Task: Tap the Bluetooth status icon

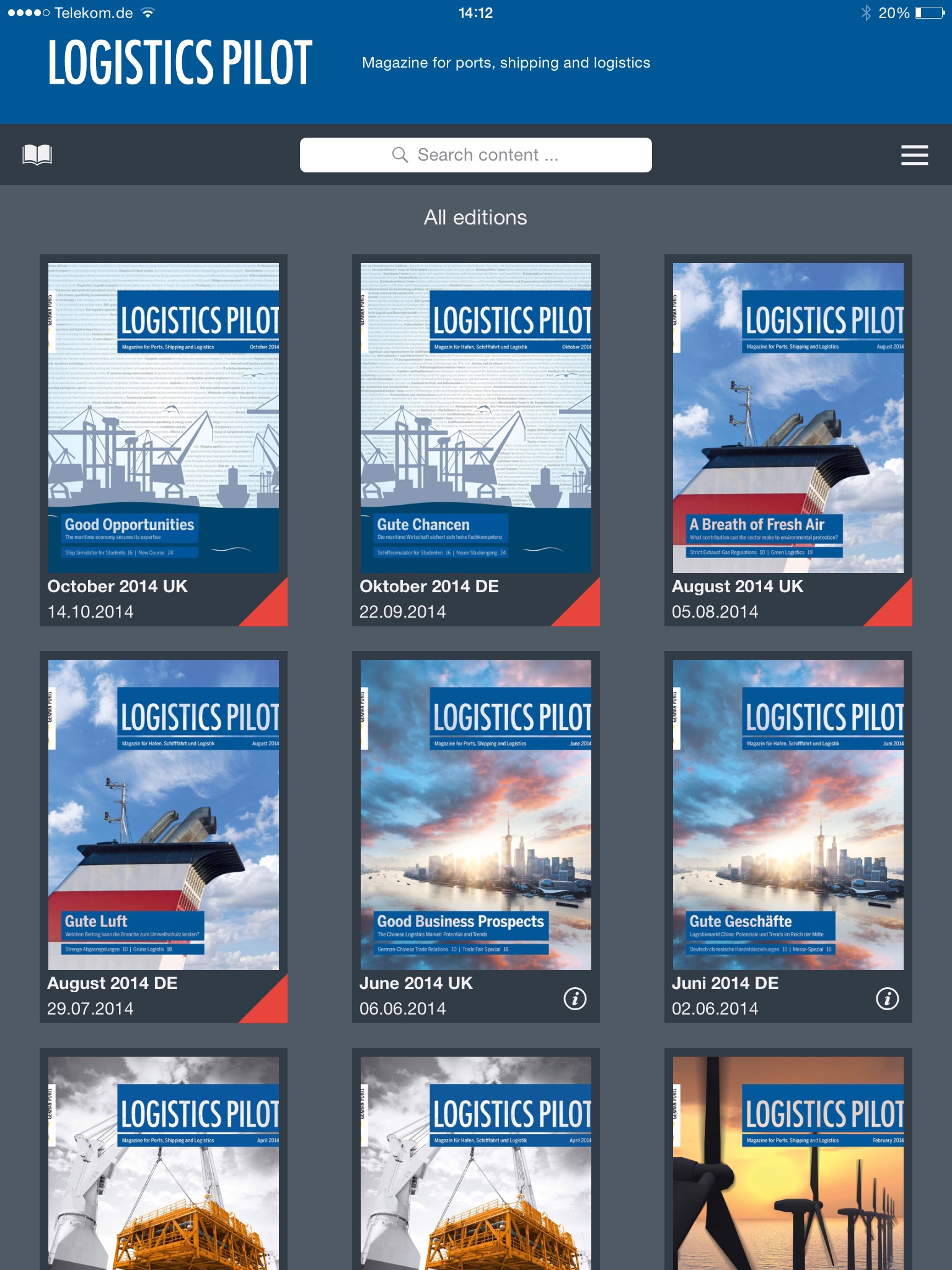Action: click(x=866, y=13)
